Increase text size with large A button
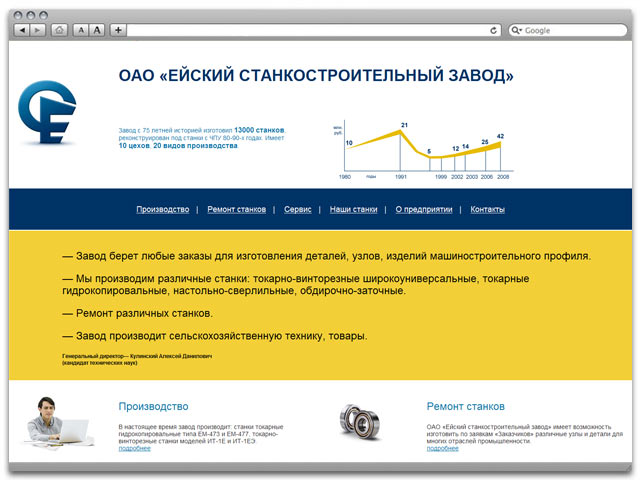640x480 pixels. point(97,30)
